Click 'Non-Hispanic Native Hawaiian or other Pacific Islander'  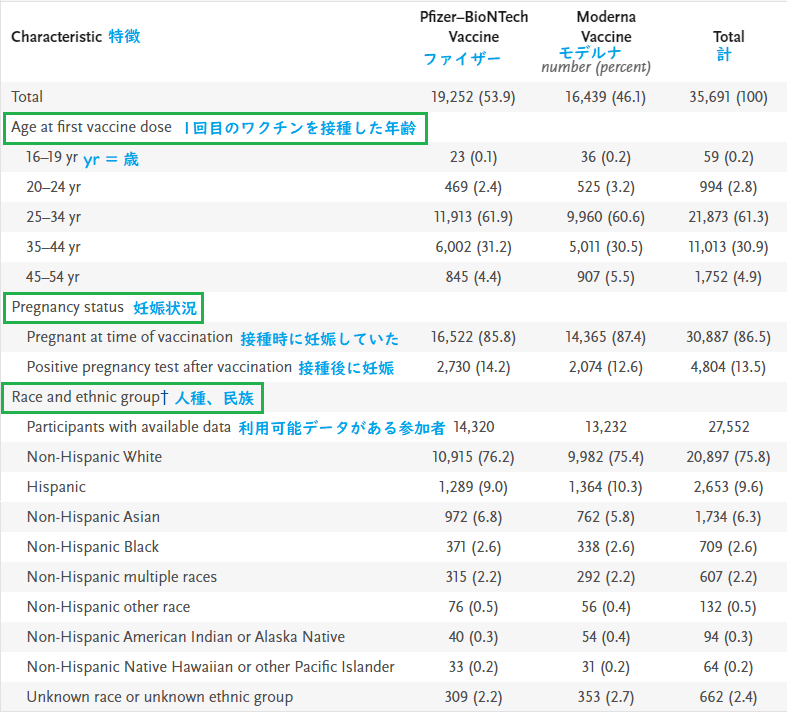(x=211, y=667)
